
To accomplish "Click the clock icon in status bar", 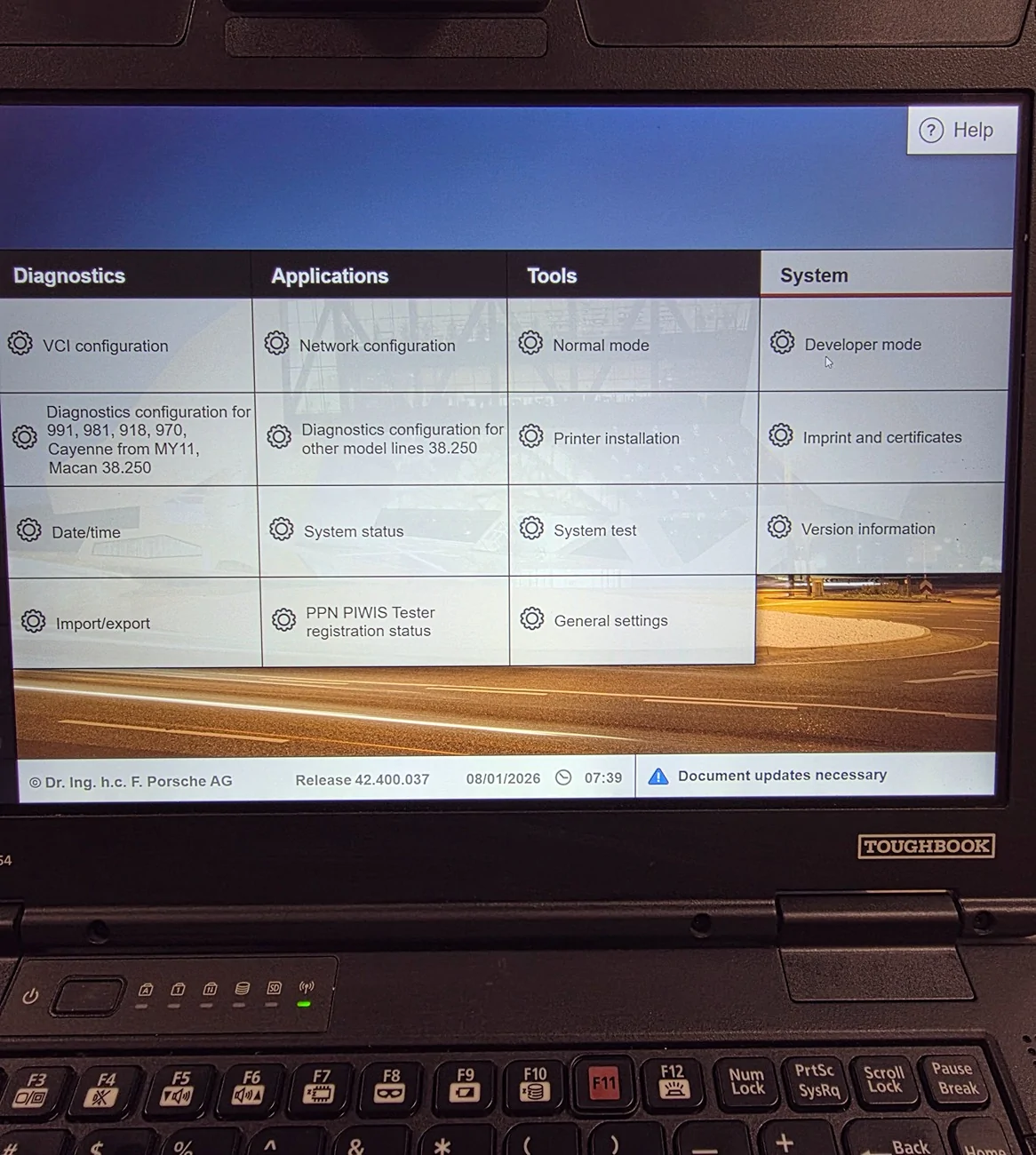I will click(563, 778).
